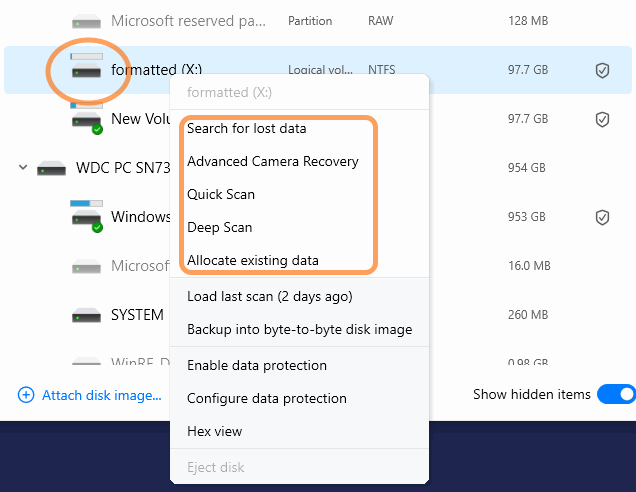Image resolution: width=636 pixels, height=492 pixels.
Task: Select the Microsoft reserved pa... row text
Action: [x=189, y=21]
